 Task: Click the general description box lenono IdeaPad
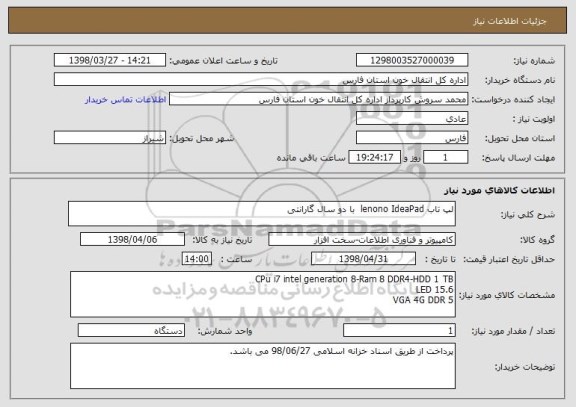coord(262,213)
